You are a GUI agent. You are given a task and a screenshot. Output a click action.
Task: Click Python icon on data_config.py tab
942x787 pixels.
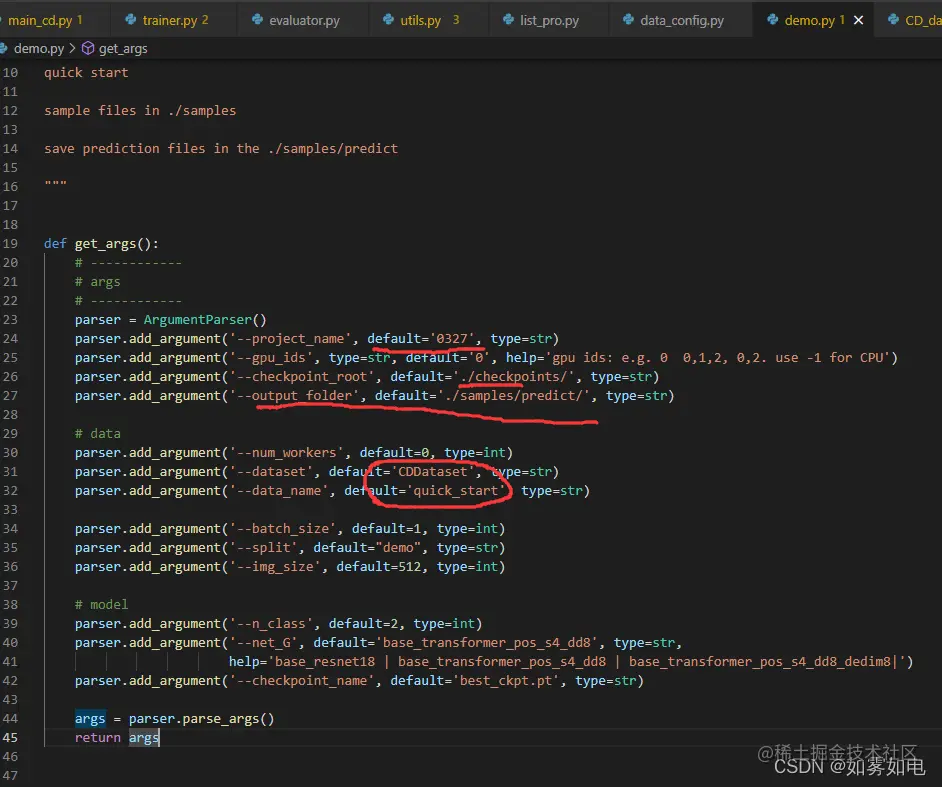coord(628,20)
